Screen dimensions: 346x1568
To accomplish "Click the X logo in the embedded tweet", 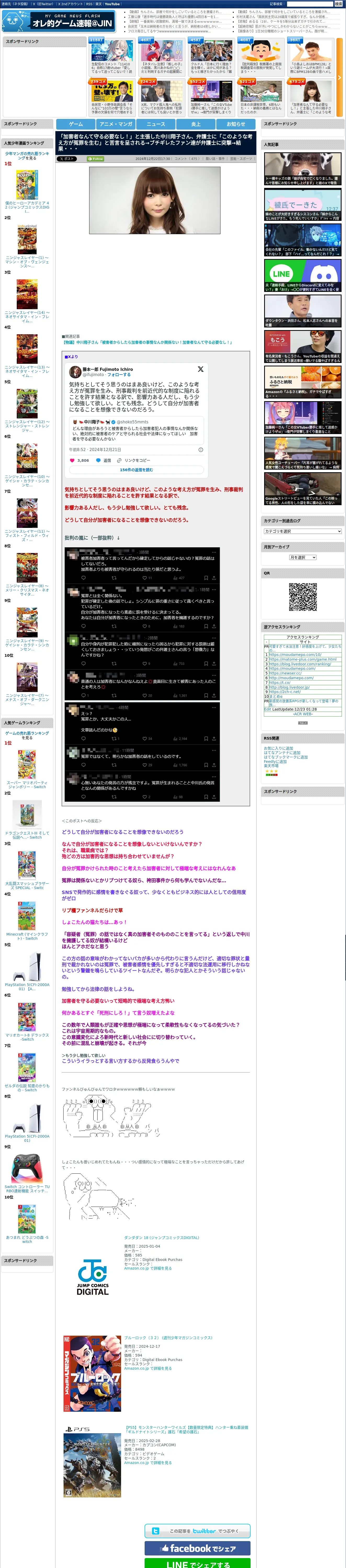I will [200, 369].
